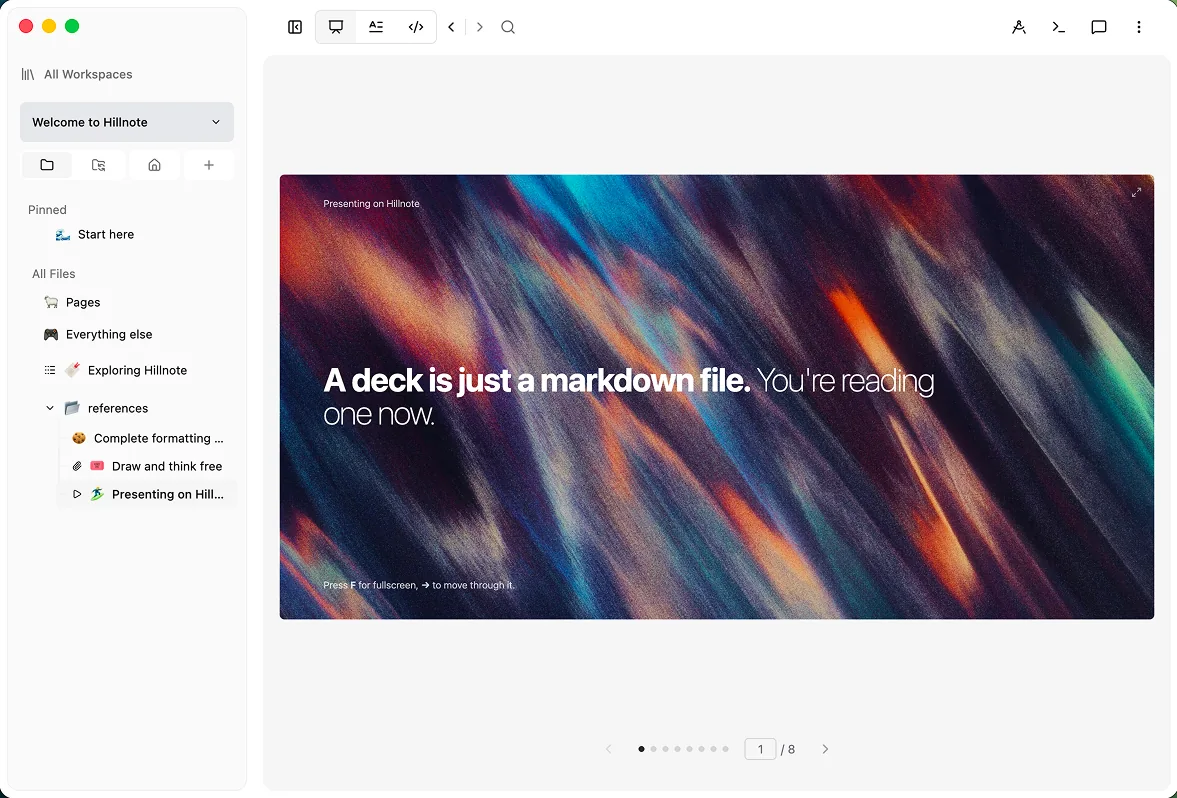
Task: Click the Presenting on Hillnote slide header text
Action: [x=372, y=203]
